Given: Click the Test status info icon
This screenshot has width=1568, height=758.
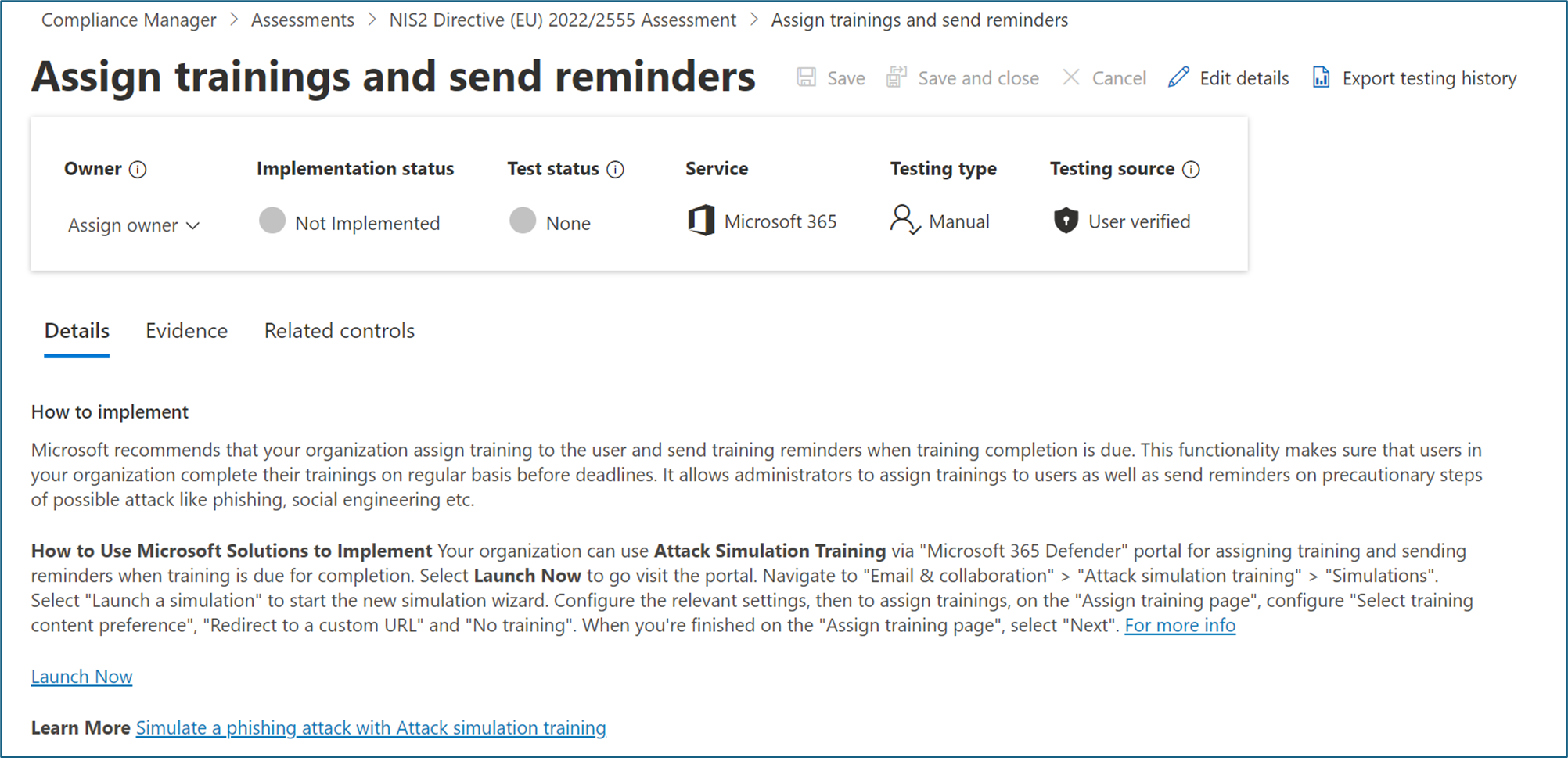Looking at the screenshot, I should click(616, 170).
